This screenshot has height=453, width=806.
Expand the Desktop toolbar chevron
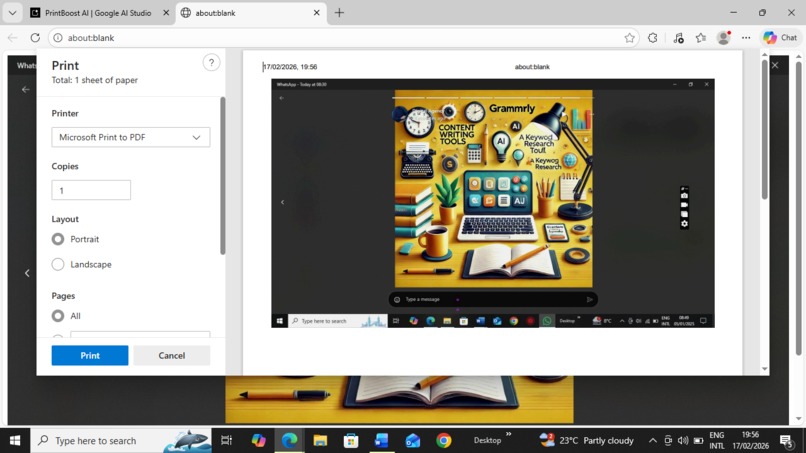point(508,434)
